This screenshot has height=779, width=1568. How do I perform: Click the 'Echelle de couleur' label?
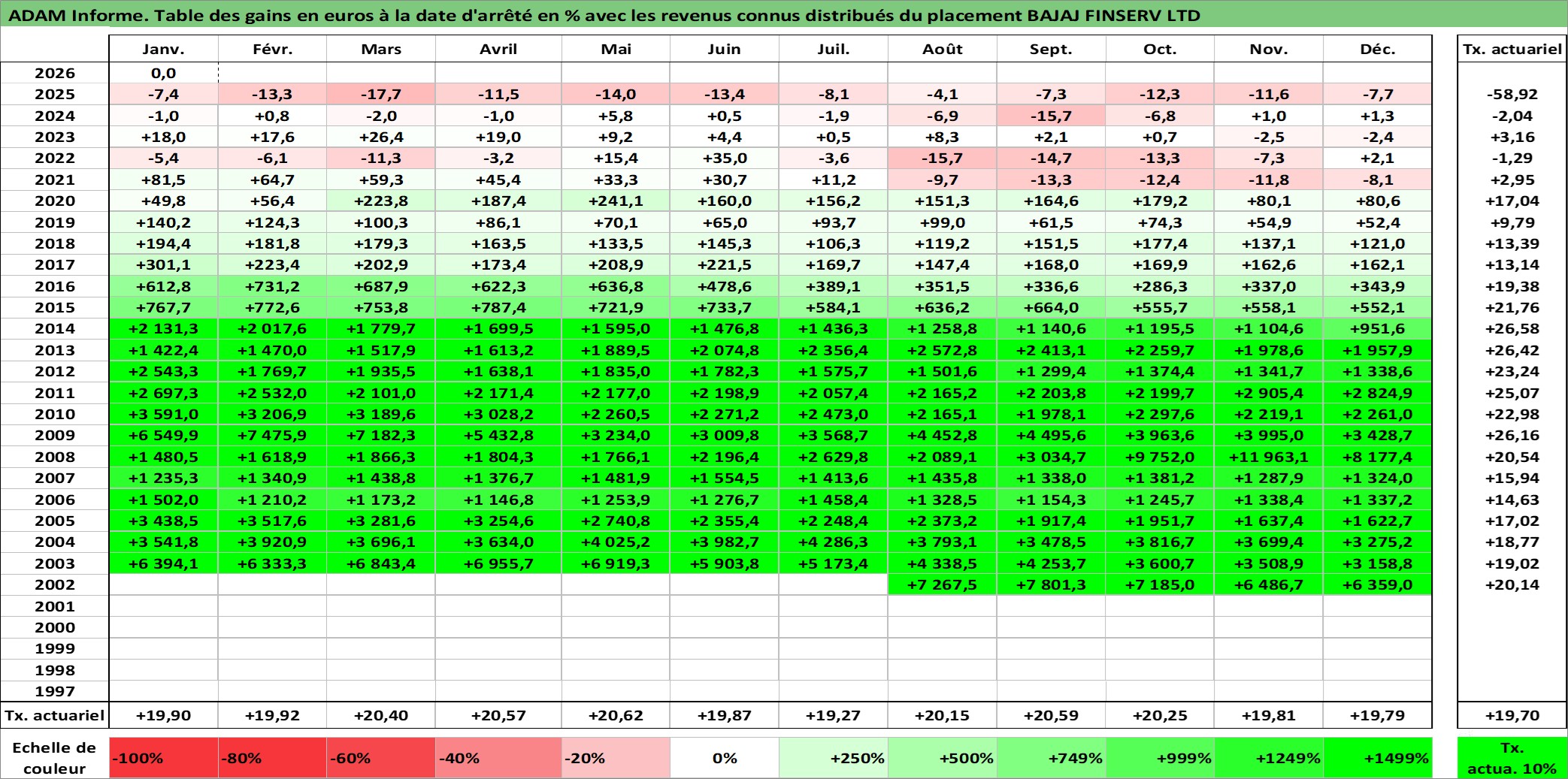55,758
